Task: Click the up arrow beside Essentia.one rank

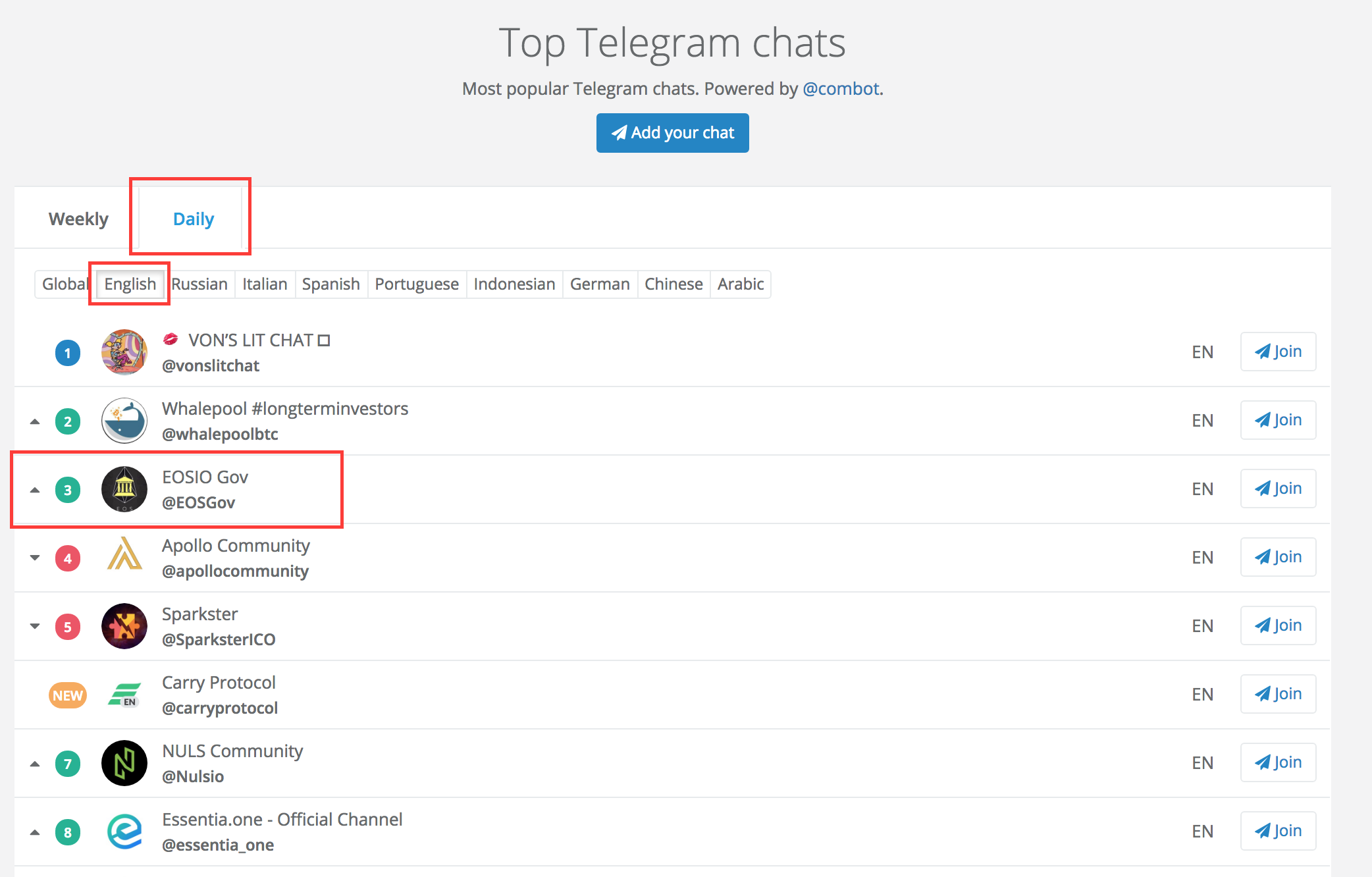Action: [35, 832]
